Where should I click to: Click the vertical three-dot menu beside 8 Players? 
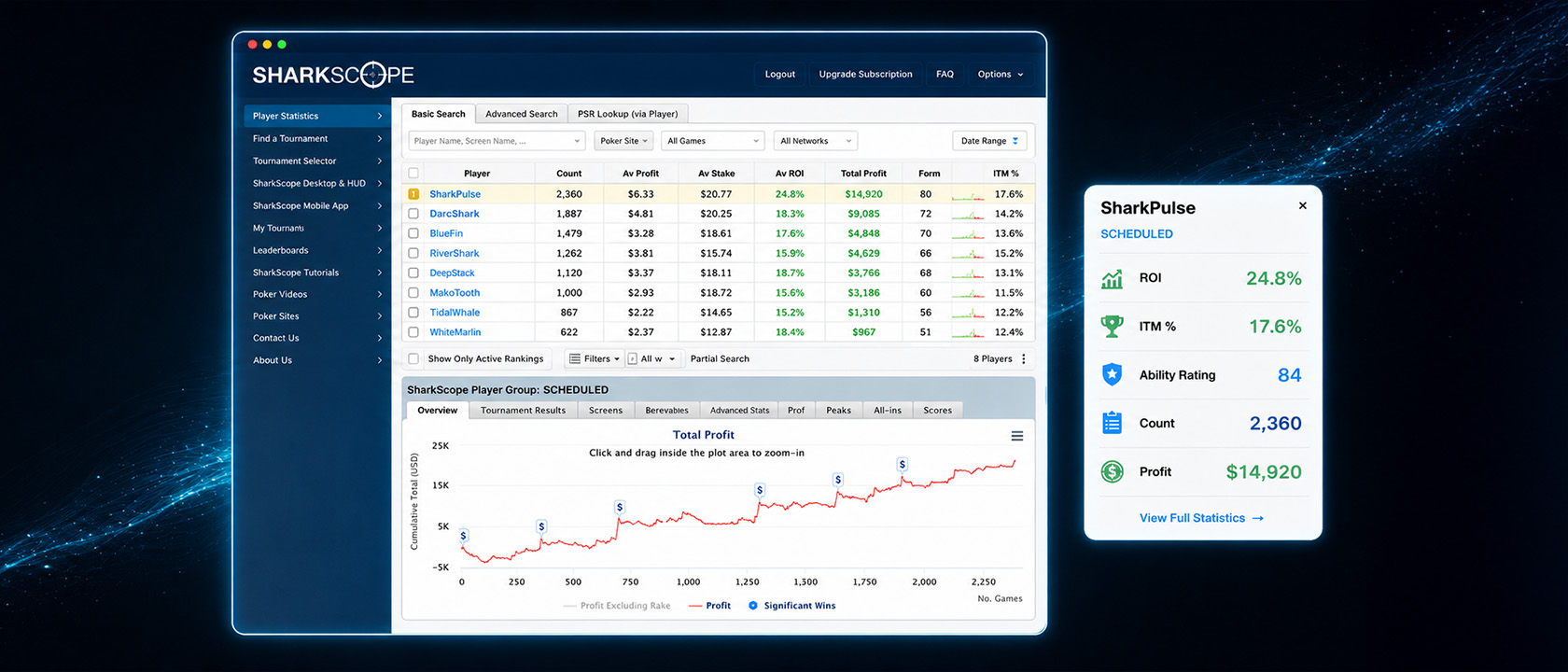tap(1024, 358)
